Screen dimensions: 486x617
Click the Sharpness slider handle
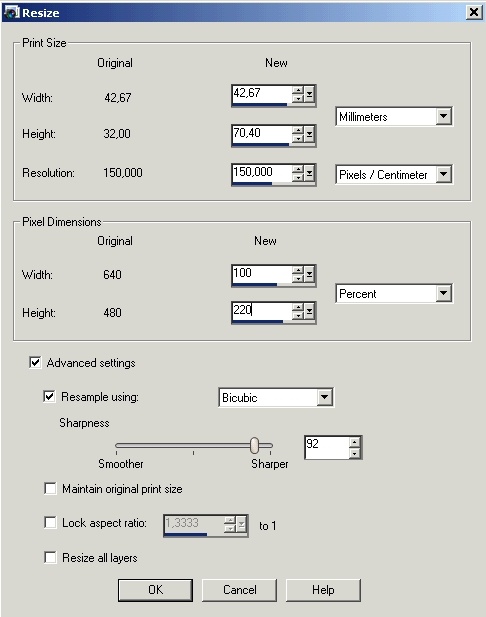click(x=255, y=445)
